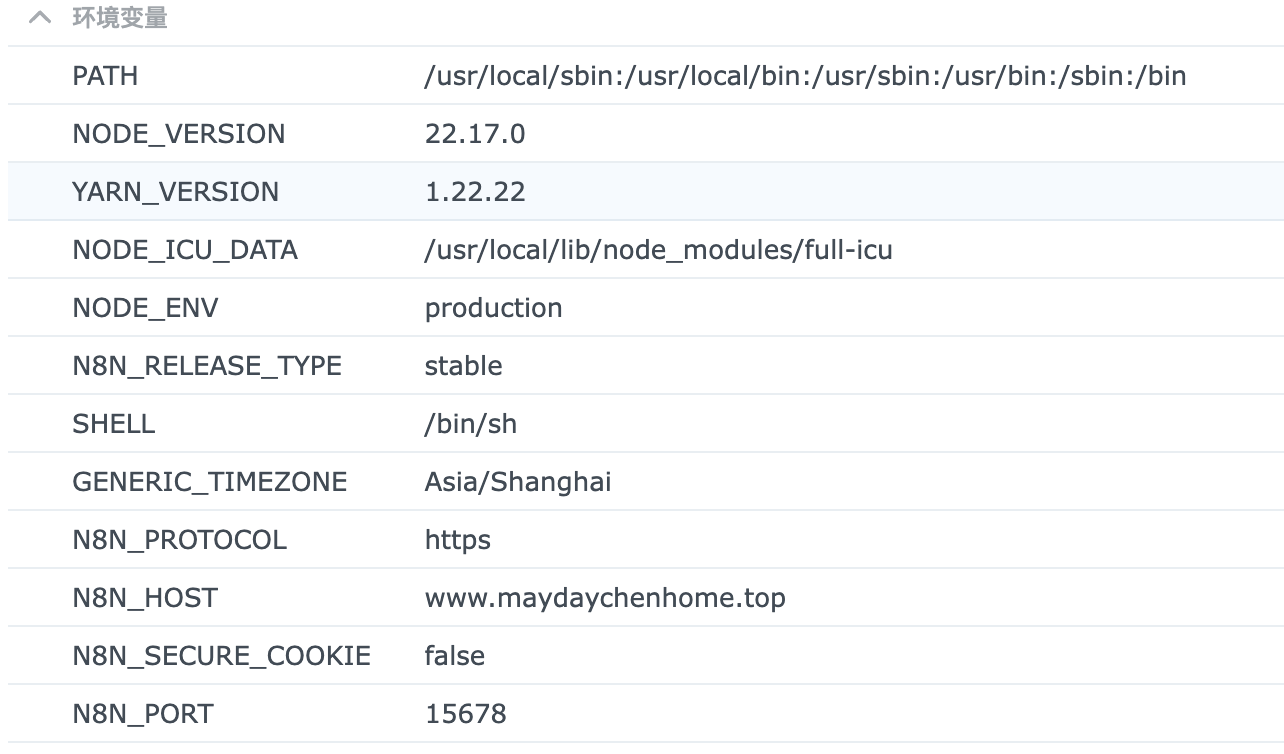The height and width of the screenshot is (754, 1284).
Task: Click the www.maydaychenhome.top host value
Action: (604, 598)
